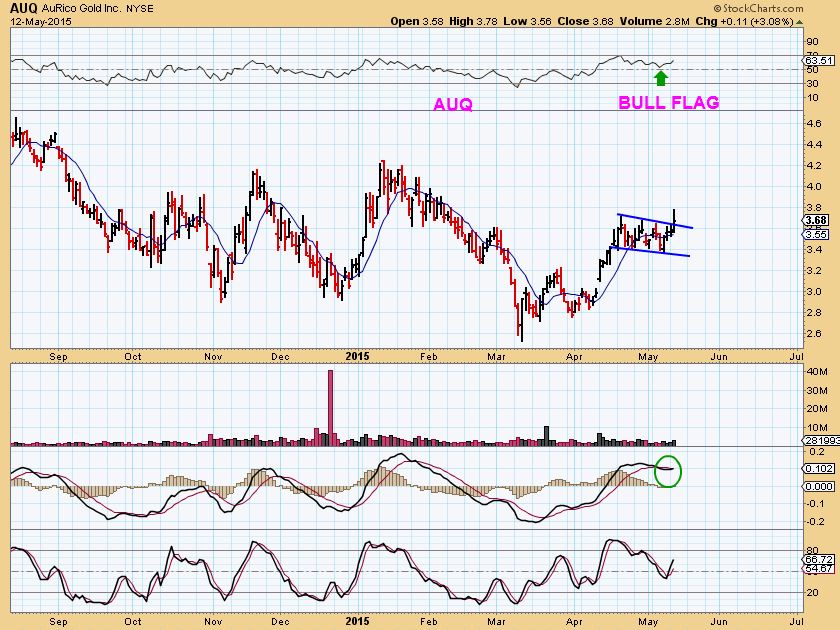
Task: Click the 2.6 price axis label
Action: tap(815, 334)
